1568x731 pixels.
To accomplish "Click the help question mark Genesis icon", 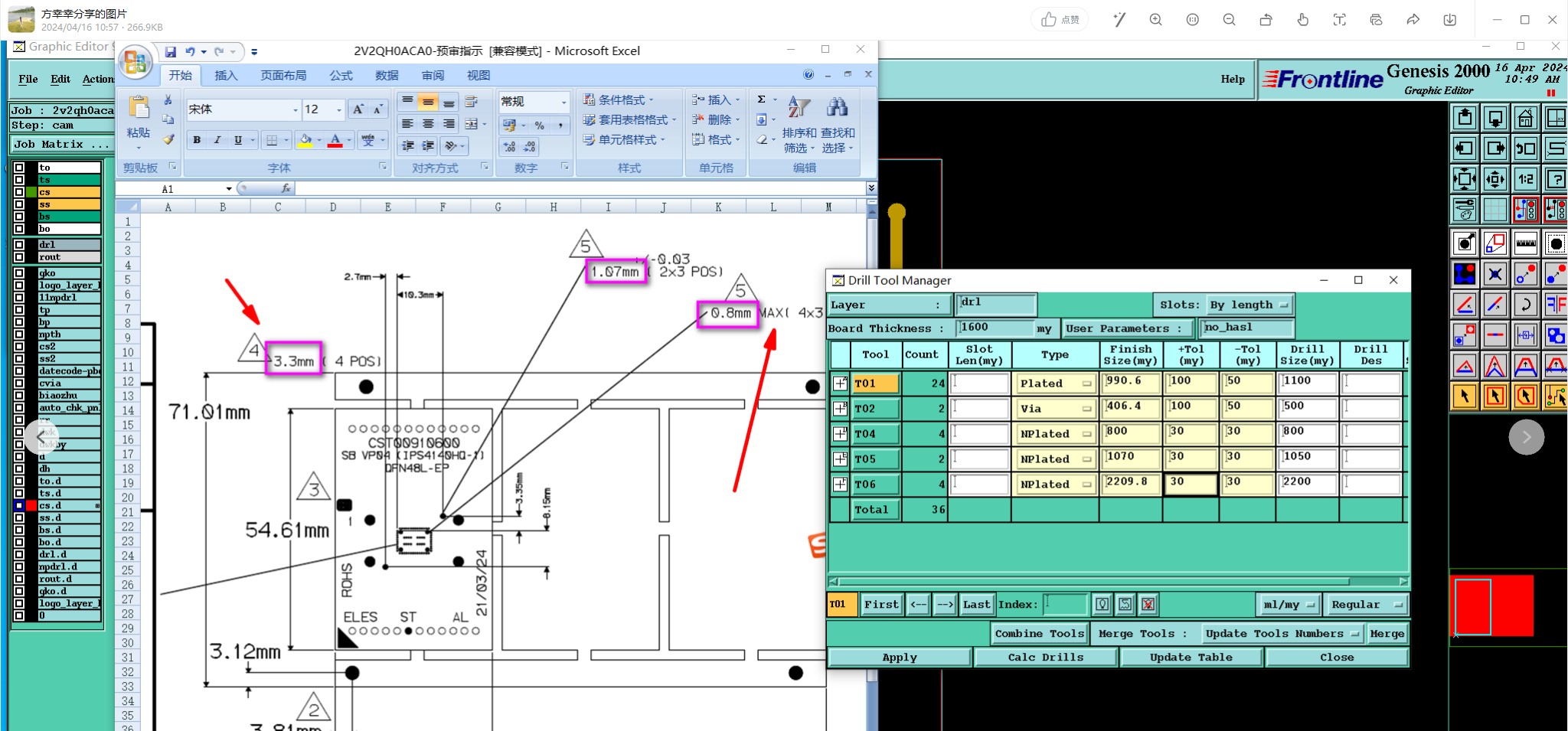I will click(1556, 179).
